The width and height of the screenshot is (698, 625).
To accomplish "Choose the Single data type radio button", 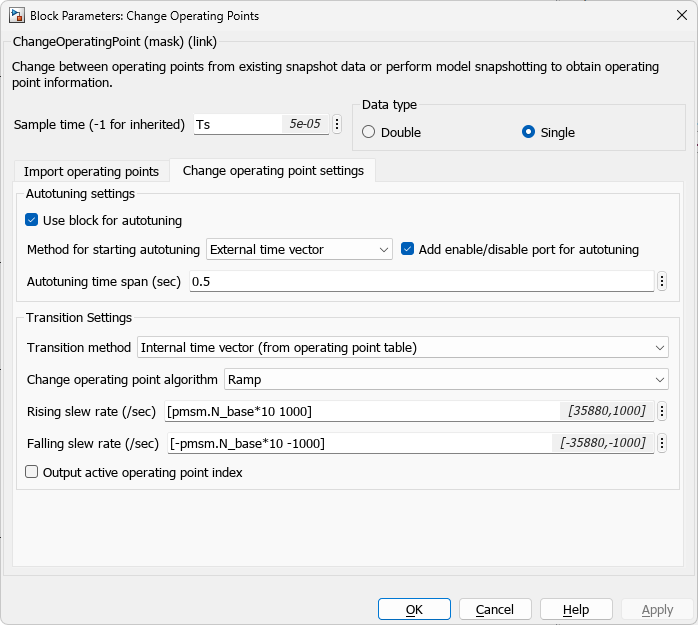I will (x=529, y=132).
